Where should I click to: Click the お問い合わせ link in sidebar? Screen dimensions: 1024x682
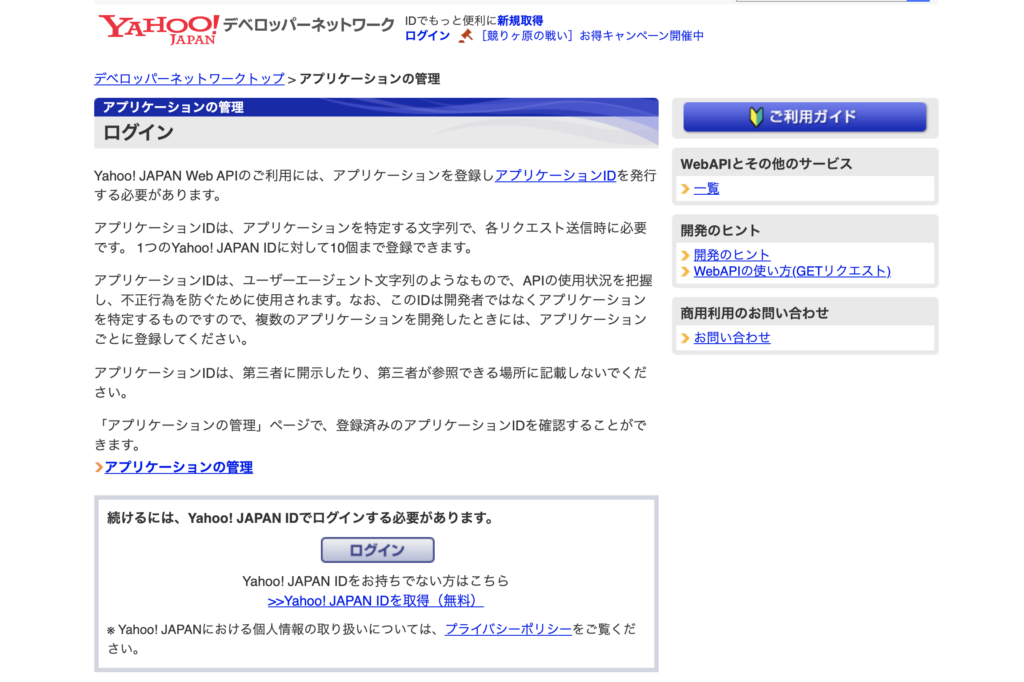(731, 338)
